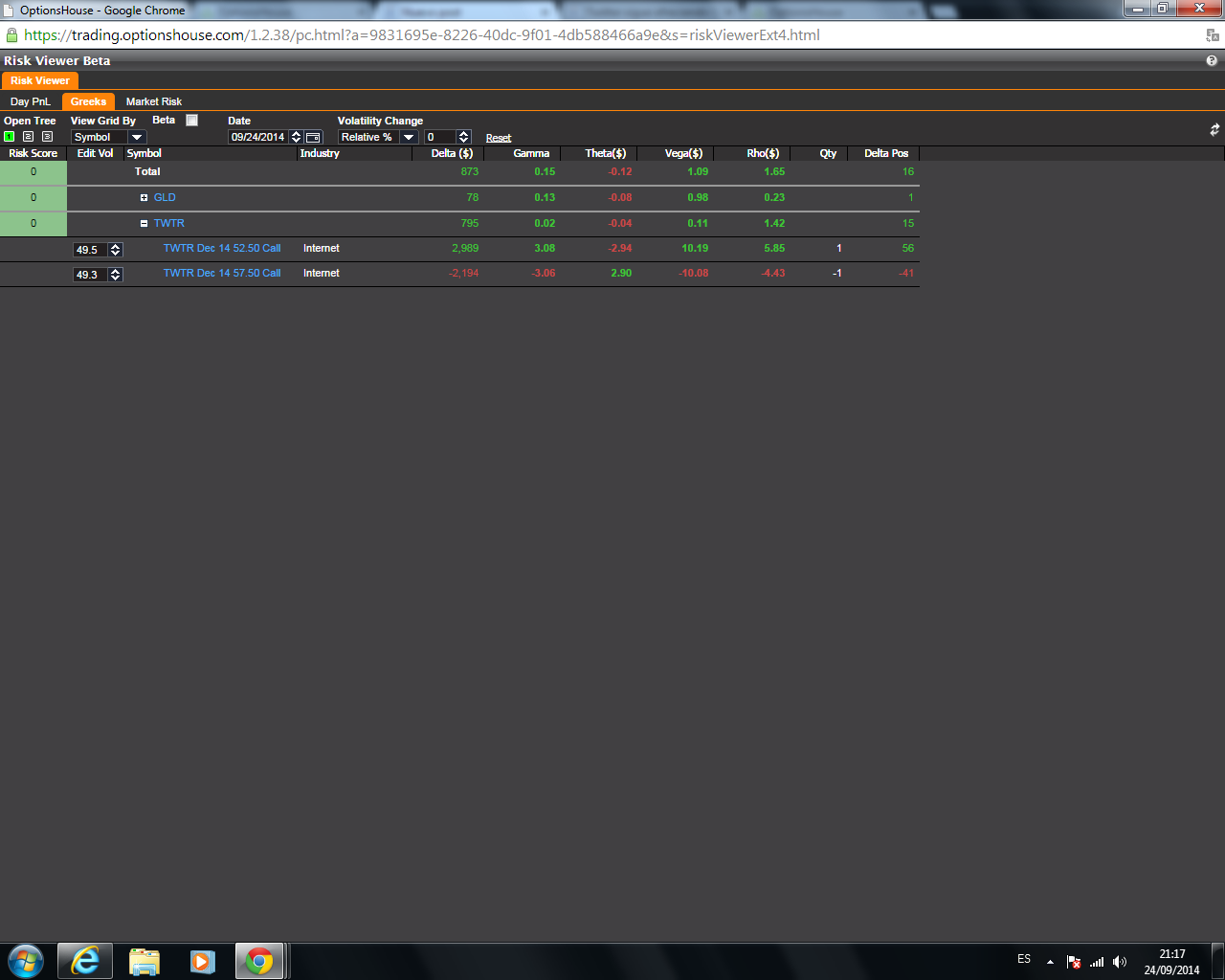Viewport: 1225px width, 980px height.
Task: Click the 49.5 Edit Vol input
Action: tap(92, 249)
